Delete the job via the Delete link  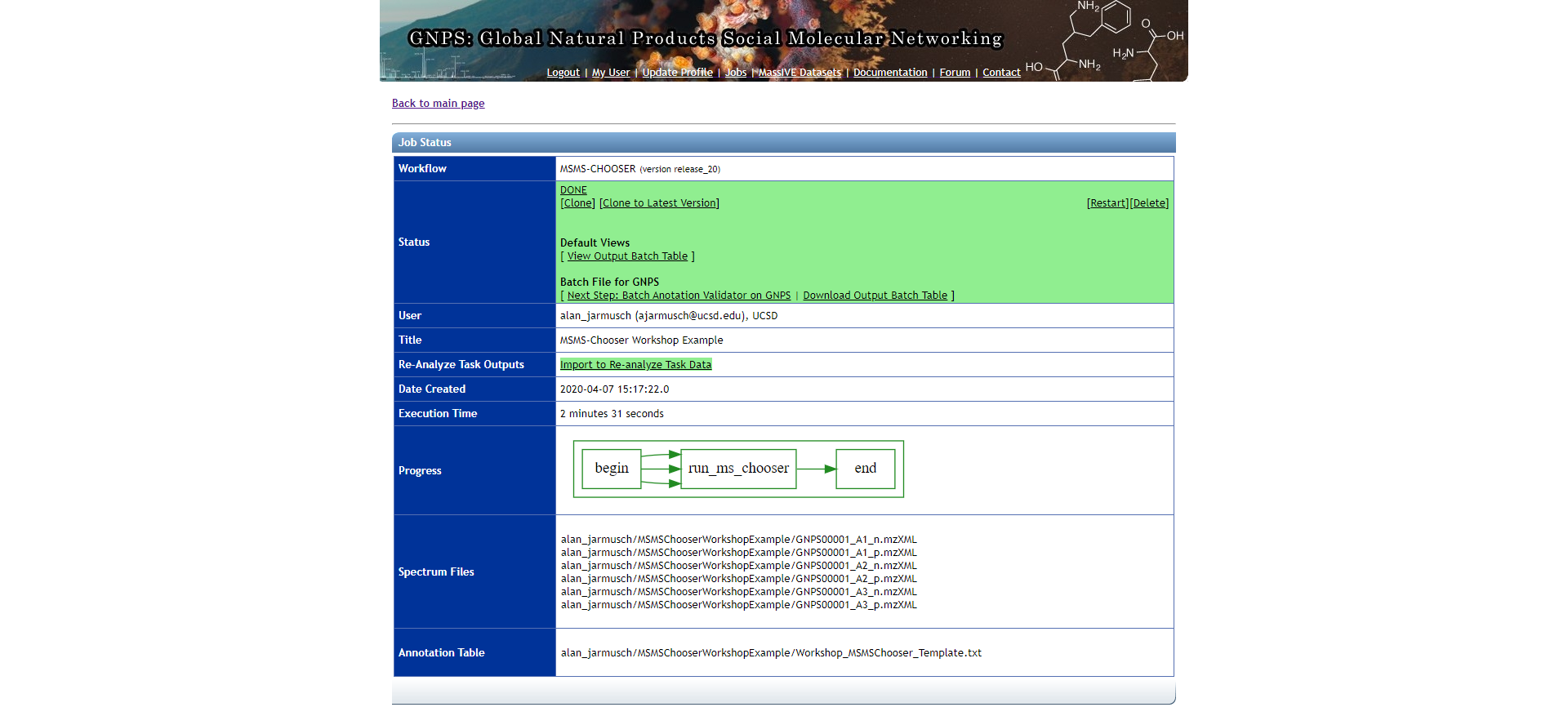[1149, 203]
